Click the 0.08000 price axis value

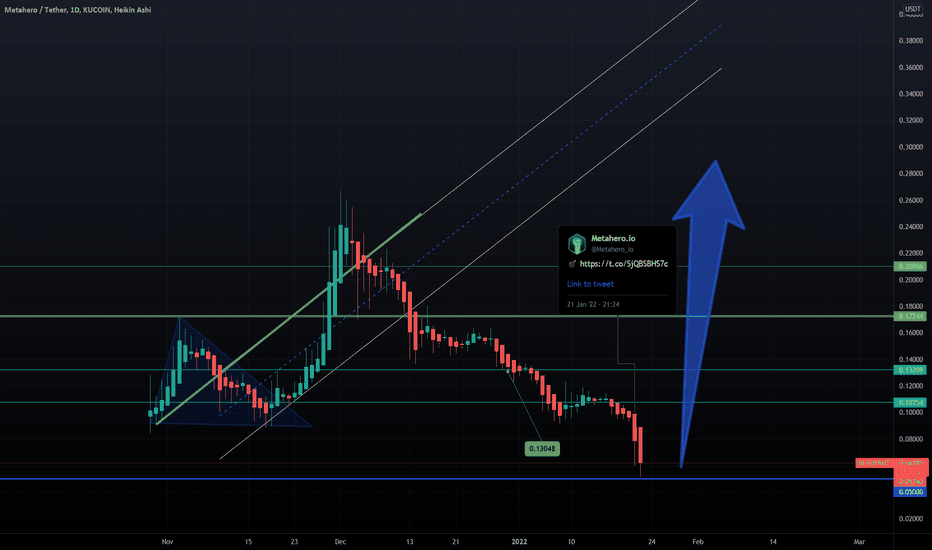911,439
